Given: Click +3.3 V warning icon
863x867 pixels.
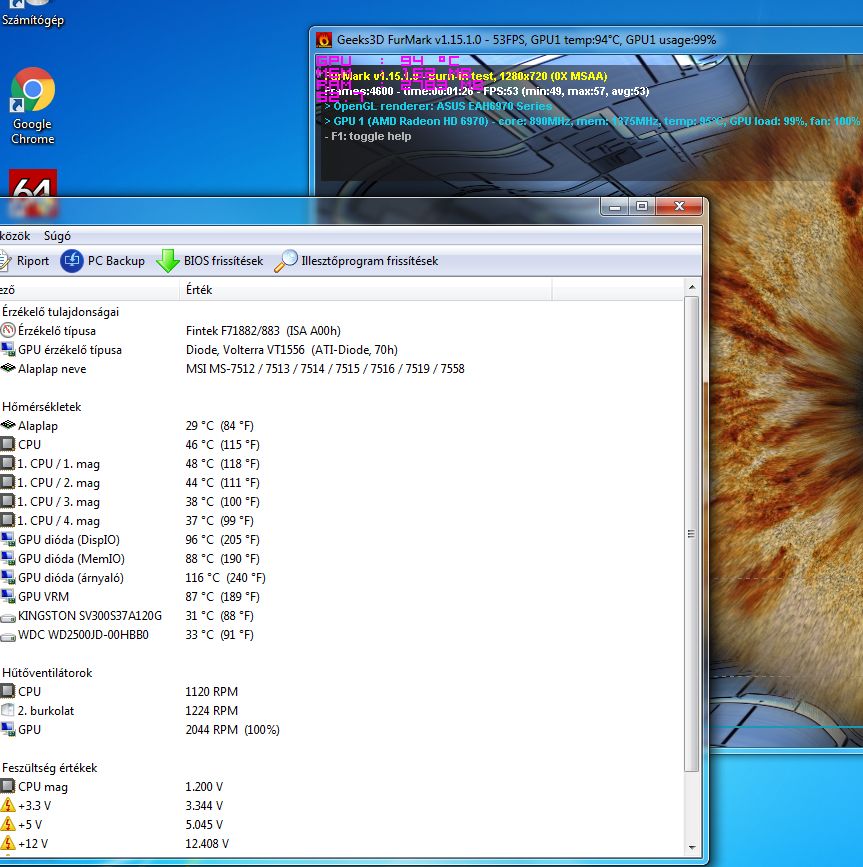Looking at the screenshot, I should pos(8,805).
